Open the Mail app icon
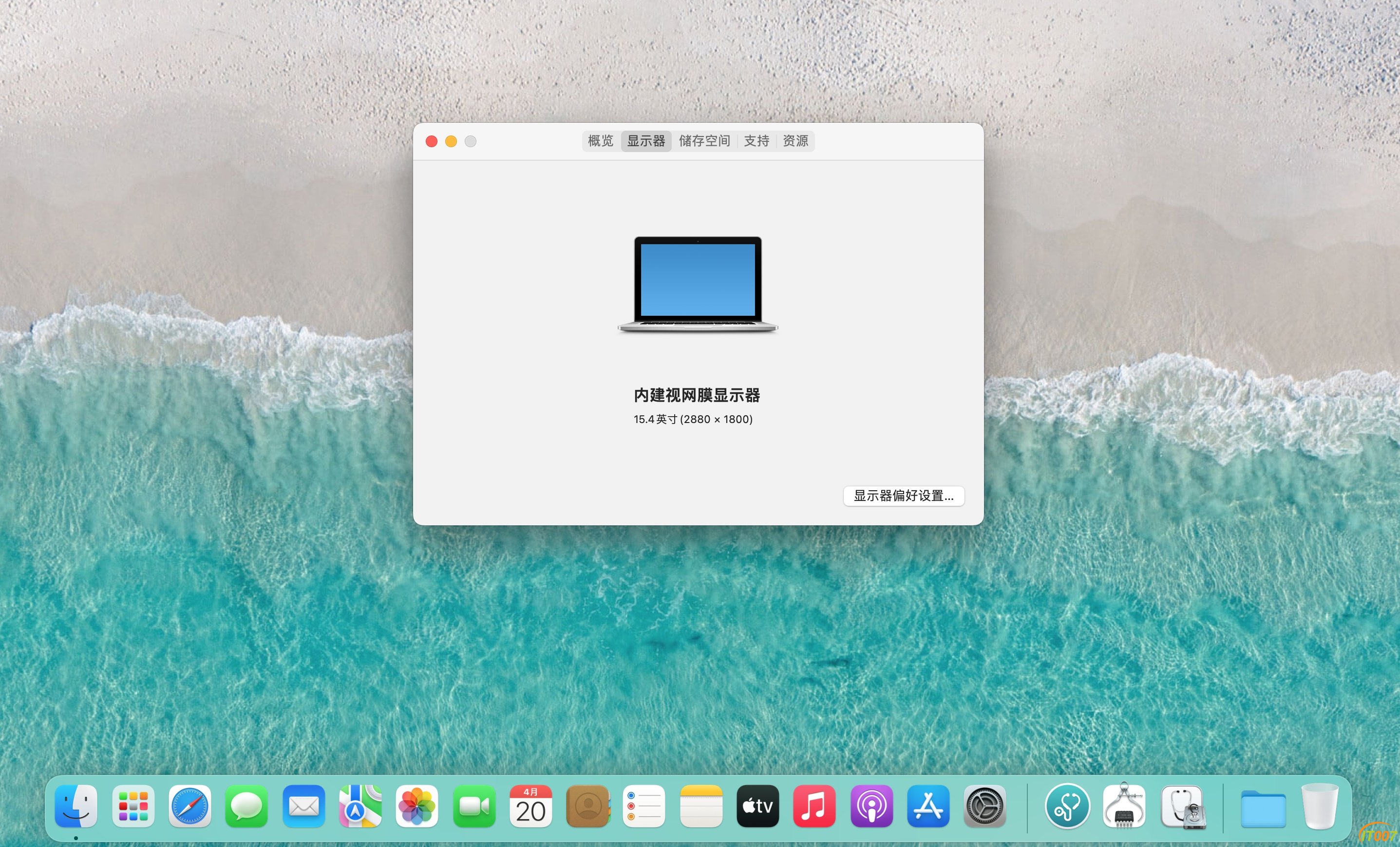 (x=303, y=806)
